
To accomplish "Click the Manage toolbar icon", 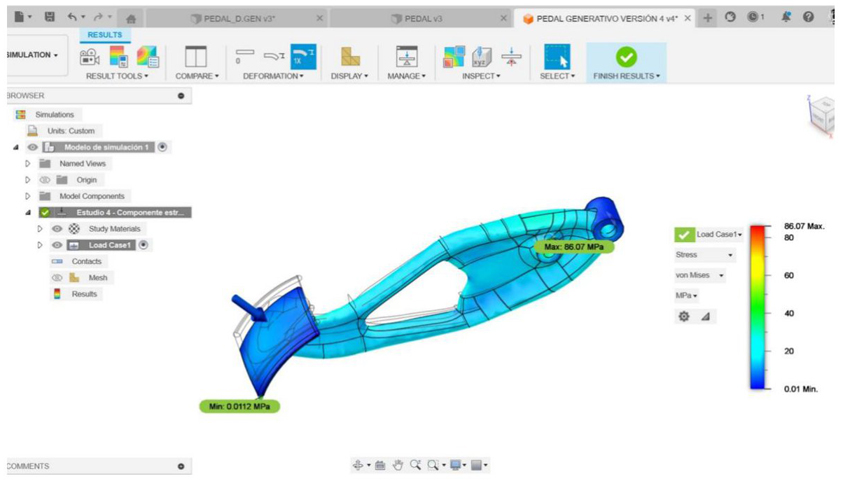I will (x=406, y=56).
